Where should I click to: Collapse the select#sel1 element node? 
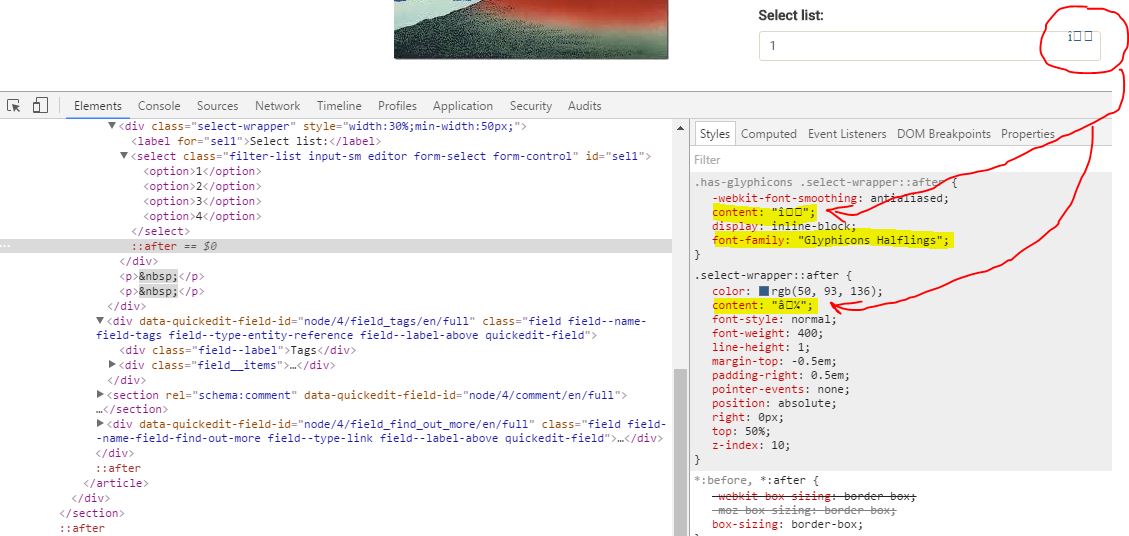pyautogui.click(x=124, y=156)
